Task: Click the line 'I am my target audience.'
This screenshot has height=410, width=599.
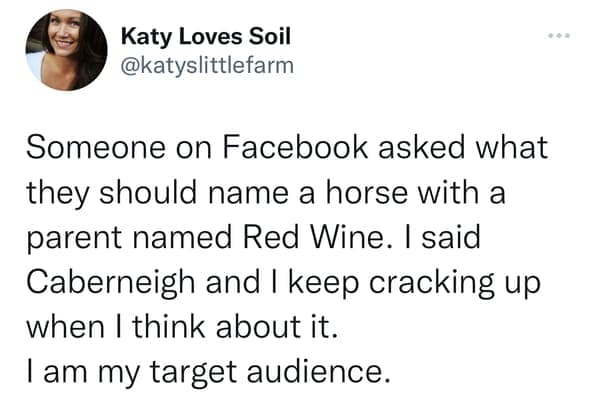Action: pyautogui.click(x=209, y=373)
